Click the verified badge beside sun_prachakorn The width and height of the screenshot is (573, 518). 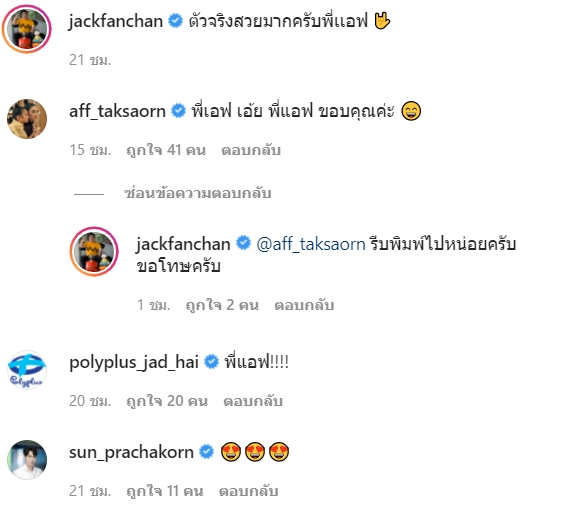tap(206, 452)
